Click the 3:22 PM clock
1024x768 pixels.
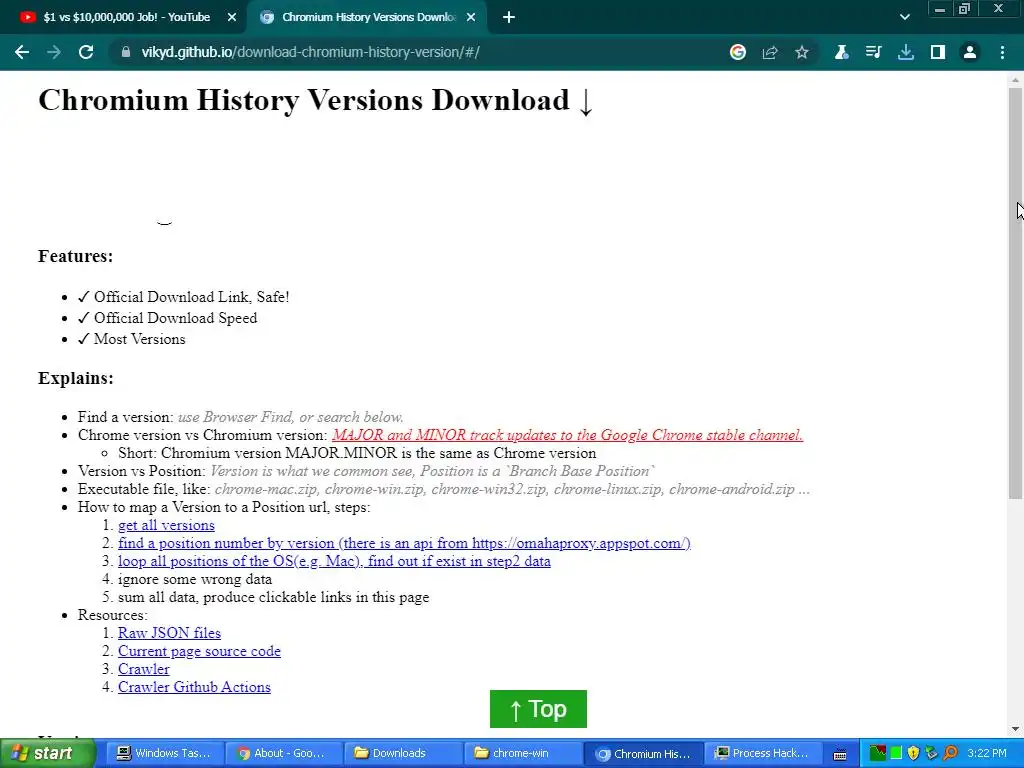[987, 753]
